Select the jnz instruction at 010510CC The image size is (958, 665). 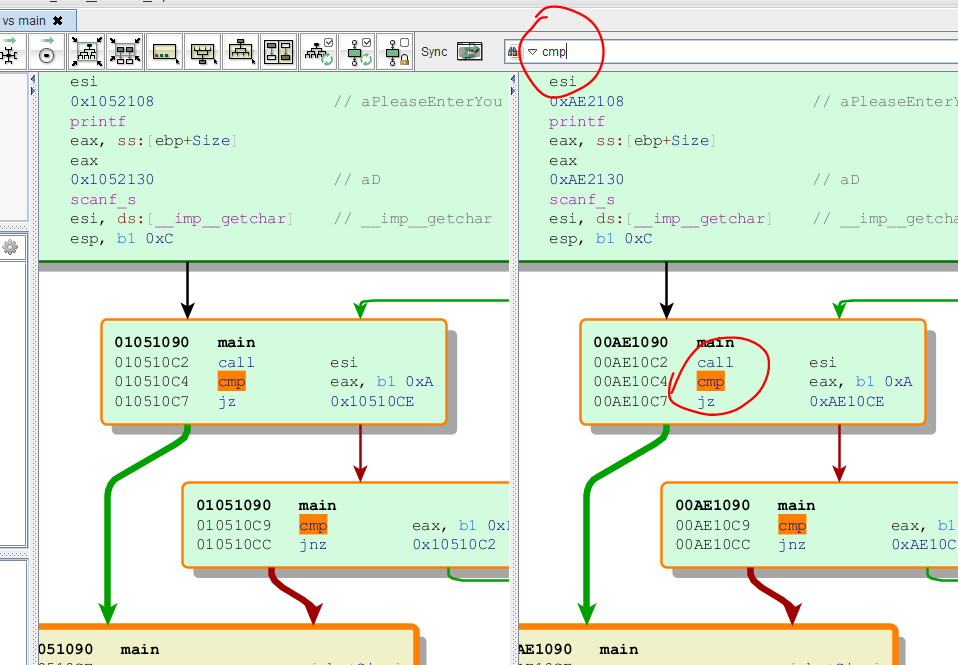pyautogui.click(x=312, y=545)
